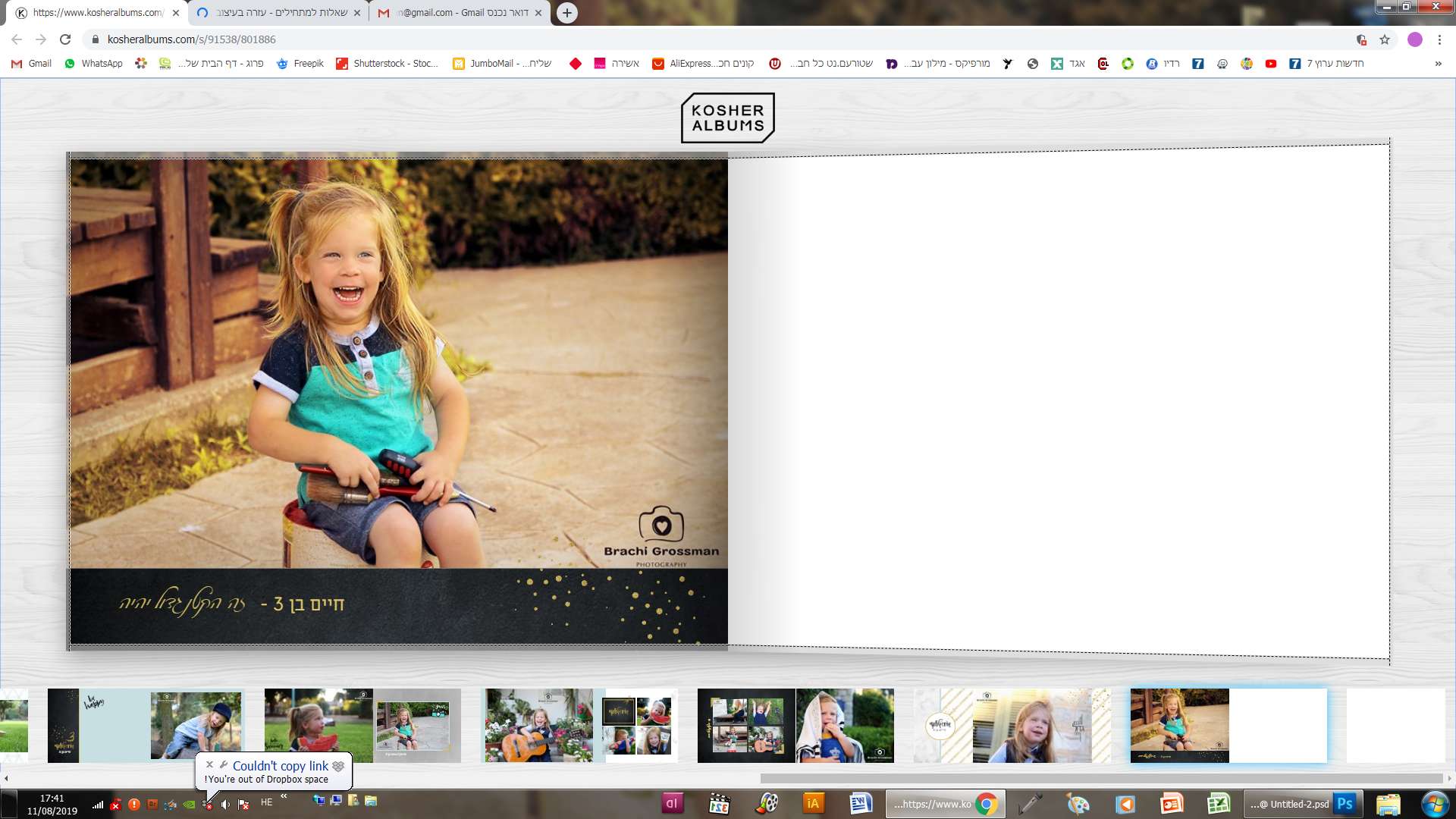Open the WhatsApp bookmark
Image resolution: width=1456 pixels, height=819 pixels.
point(94,64)
